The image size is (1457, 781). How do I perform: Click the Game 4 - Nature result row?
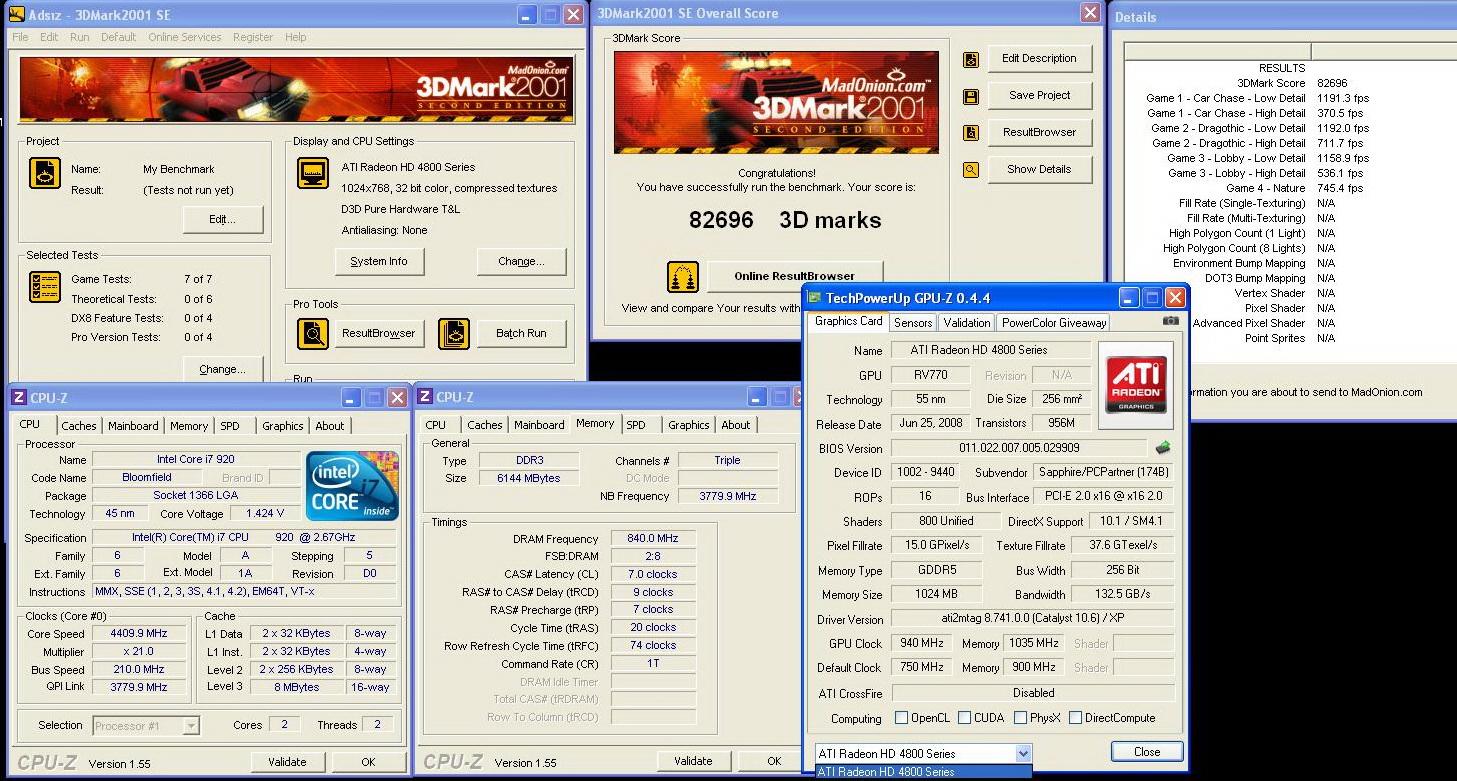tap(1290, 188)
